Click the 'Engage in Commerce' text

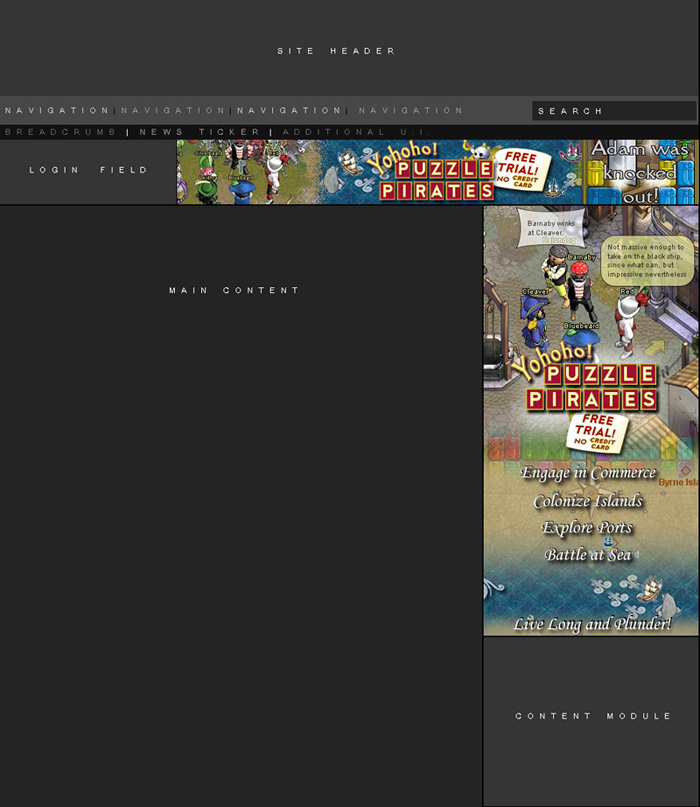[x=588, y=472]
